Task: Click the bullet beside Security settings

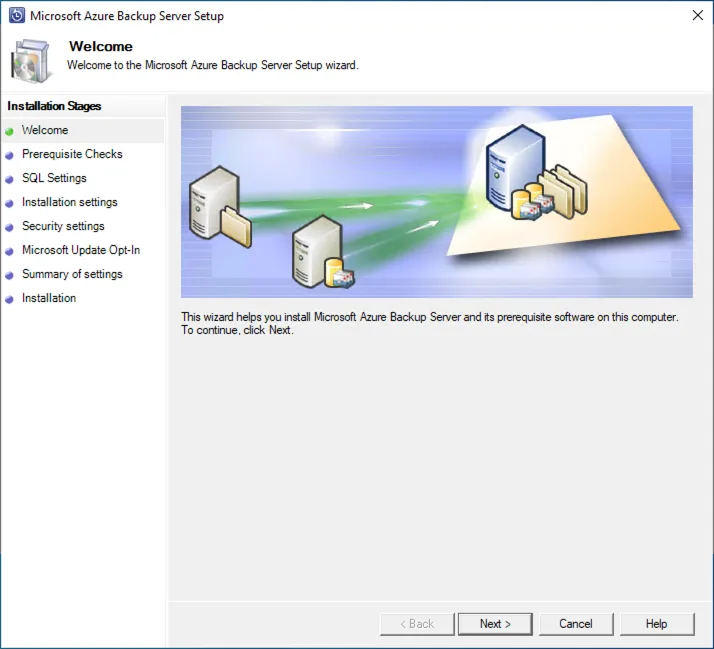Action: coord(10,227)
